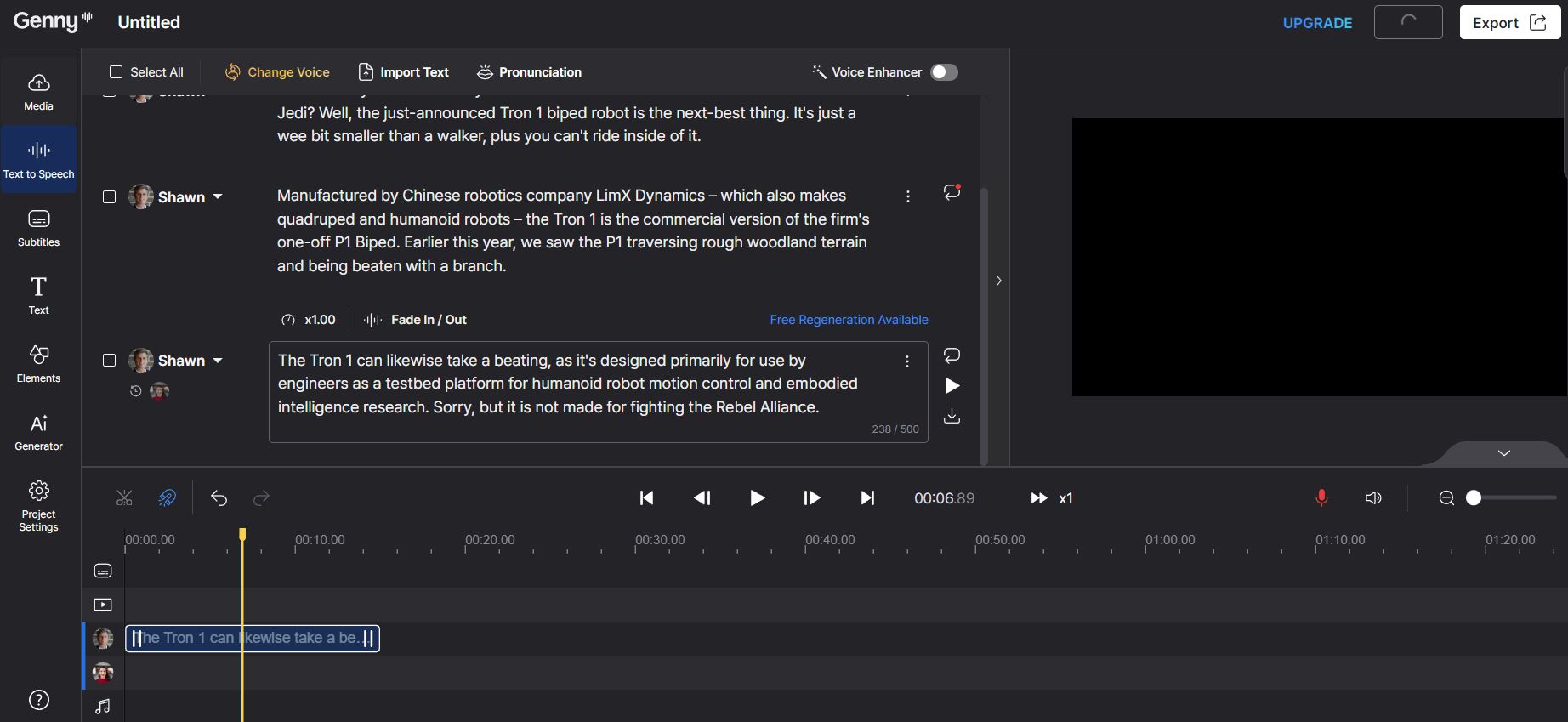The image size is (1568, 722).
Task: Check the box for the 'Tron 1 can likewise' block
Action: click(109, 361)
